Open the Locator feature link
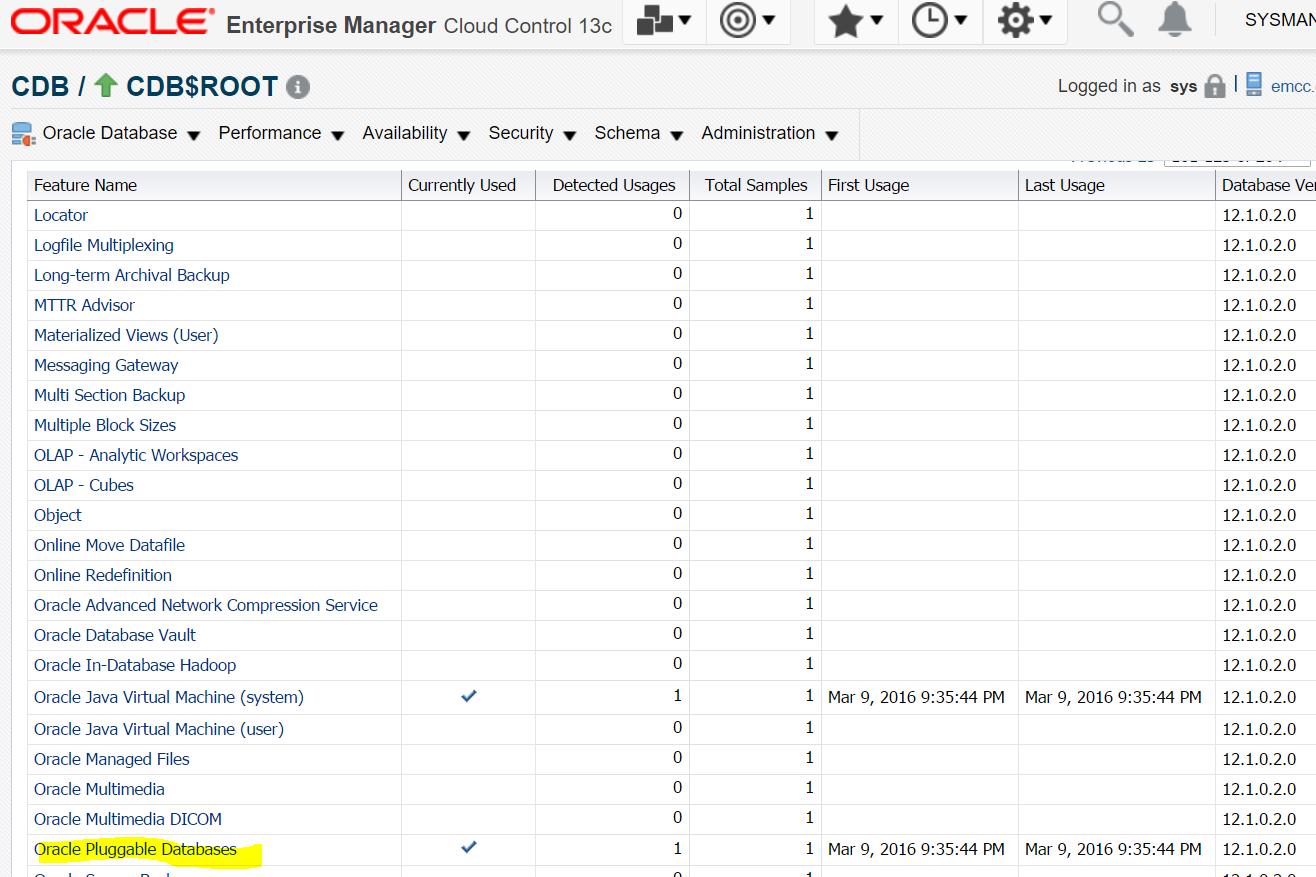This screenshot has width=1316, height=877. pyautogui.click(x=61, y=215)
